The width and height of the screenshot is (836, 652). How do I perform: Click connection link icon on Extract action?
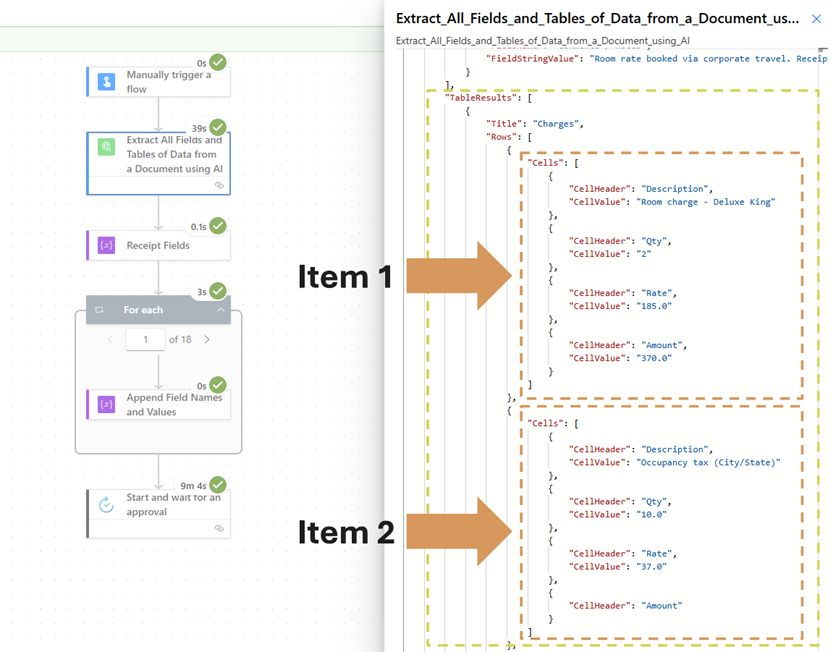[x=219, y=185]
